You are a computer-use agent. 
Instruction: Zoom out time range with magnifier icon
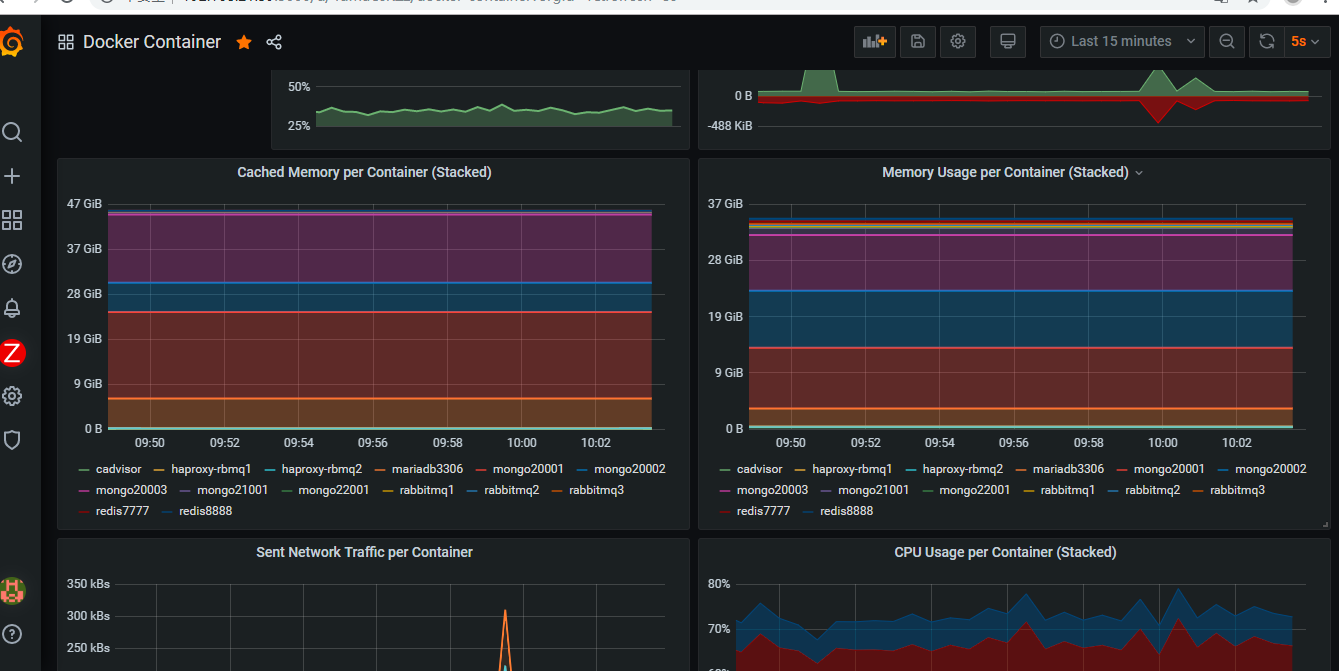(x=1226, y=41)
